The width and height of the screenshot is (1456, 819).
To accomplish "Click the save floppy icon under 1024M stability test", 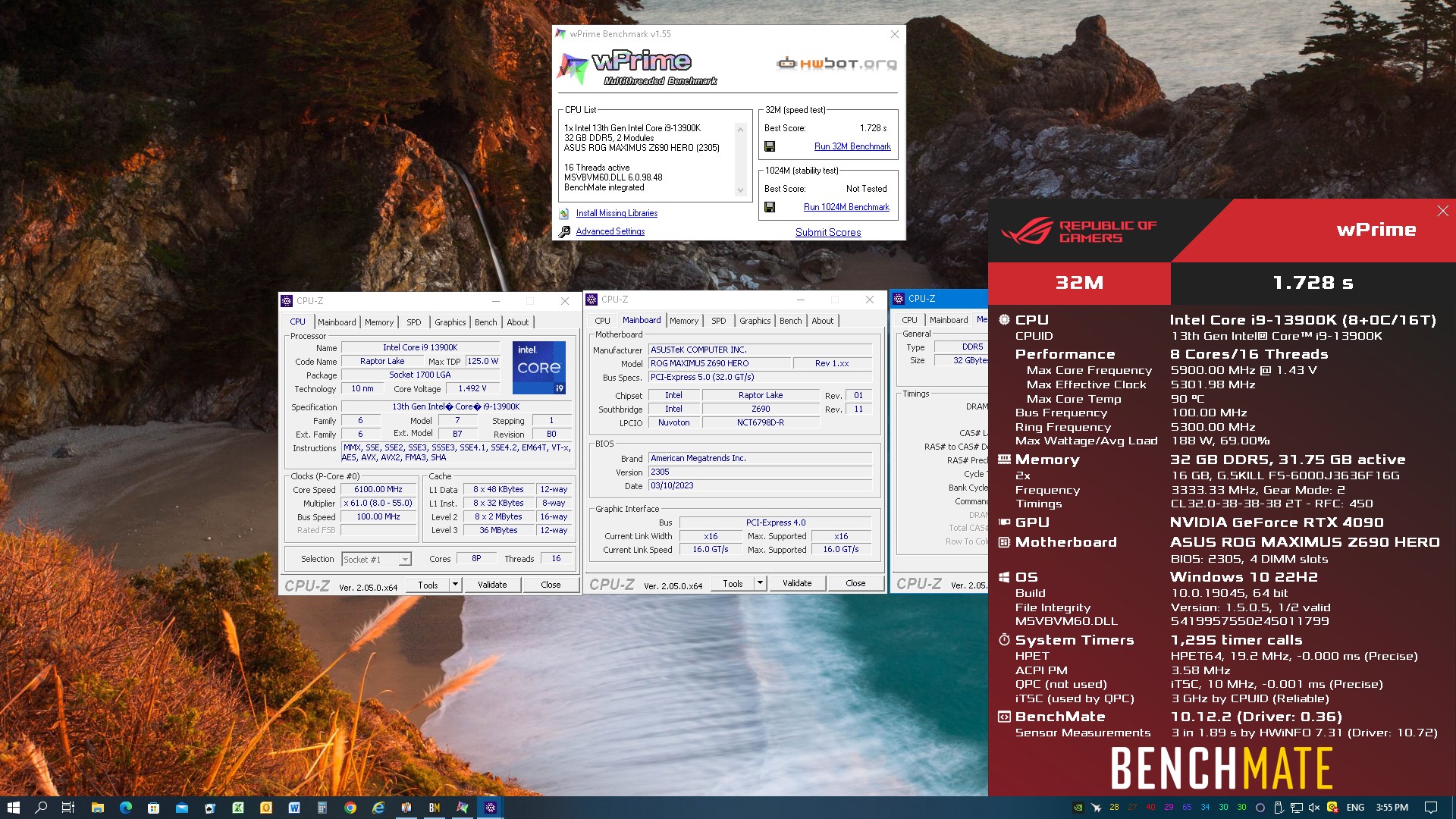I will click(770, 207).
